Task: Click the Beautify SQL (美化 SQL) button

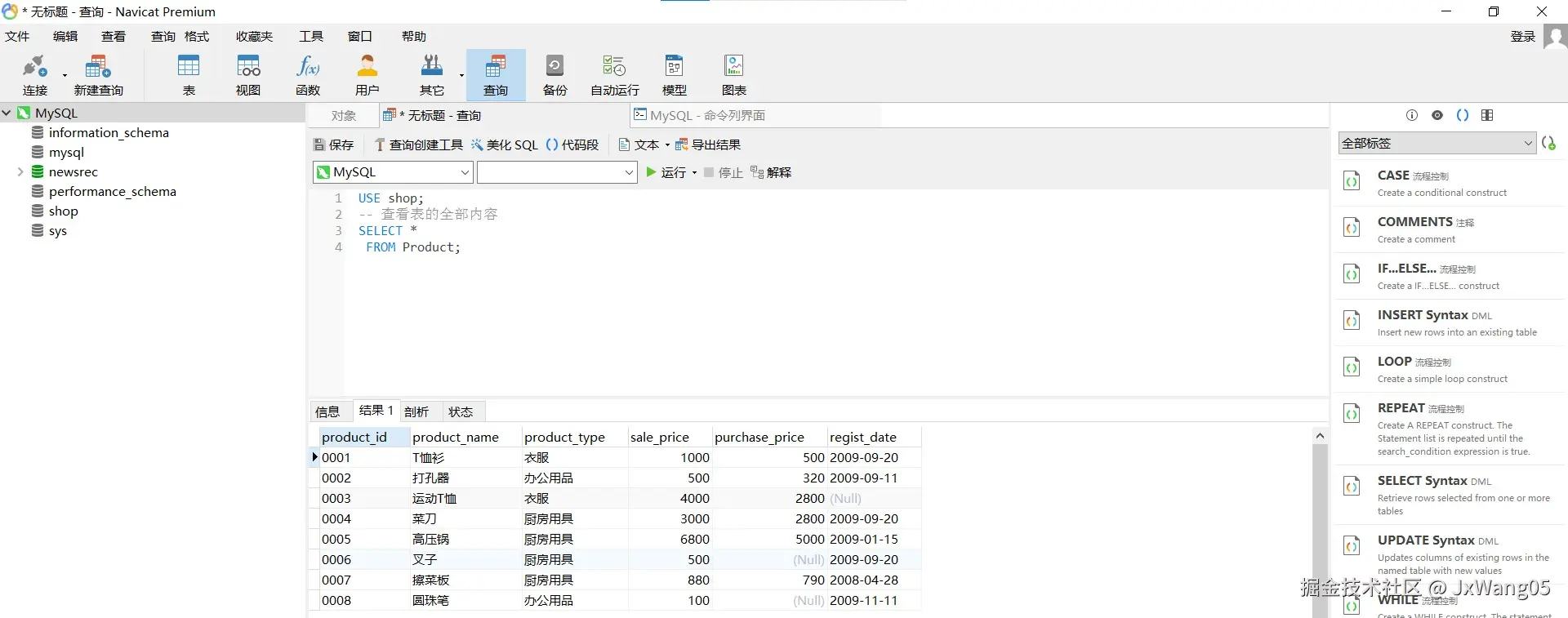Action: (x=505, y=145)
